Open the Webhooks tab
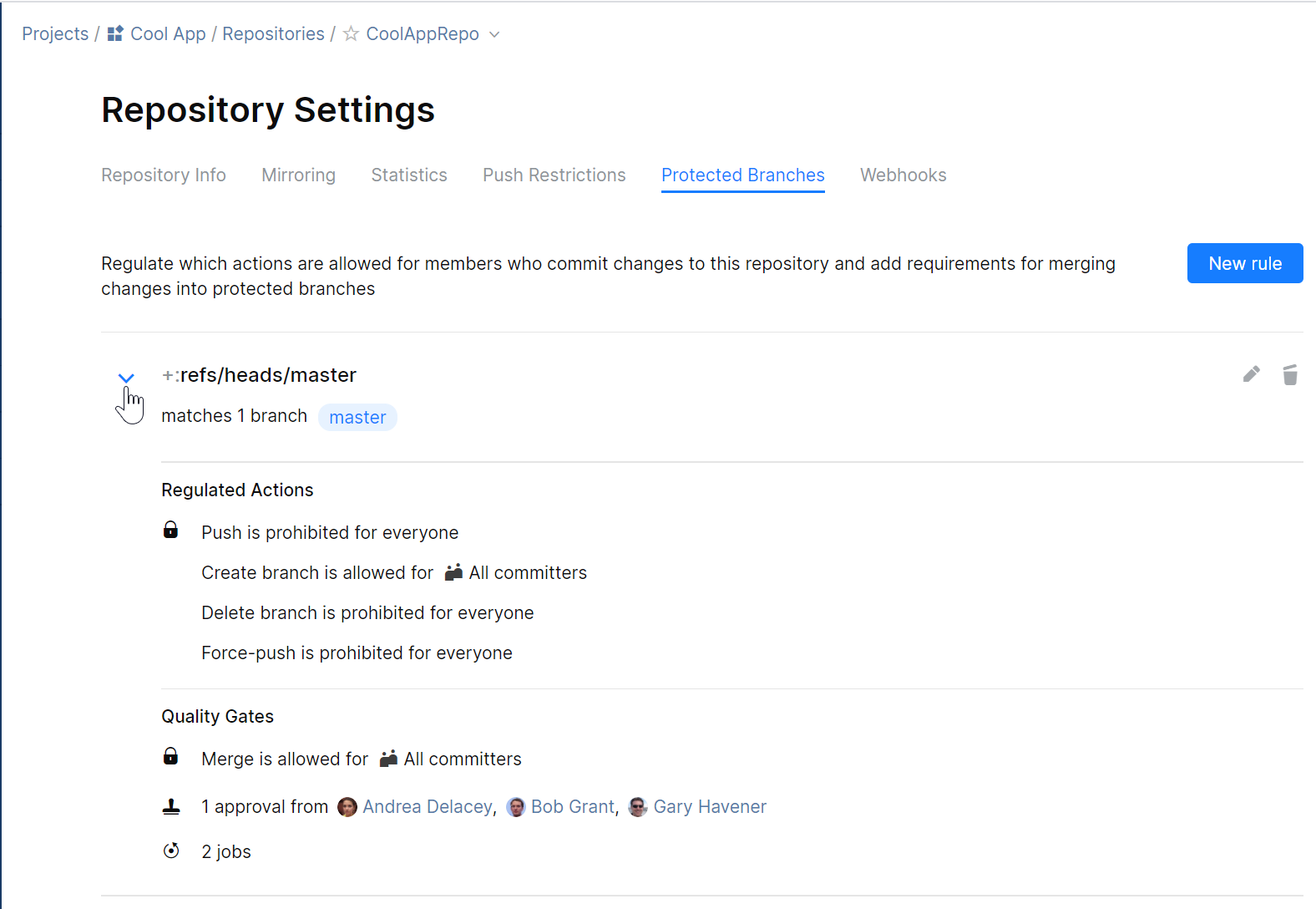Image resolution: width=1316 pixels, height=909 pixels. (903, 175)
